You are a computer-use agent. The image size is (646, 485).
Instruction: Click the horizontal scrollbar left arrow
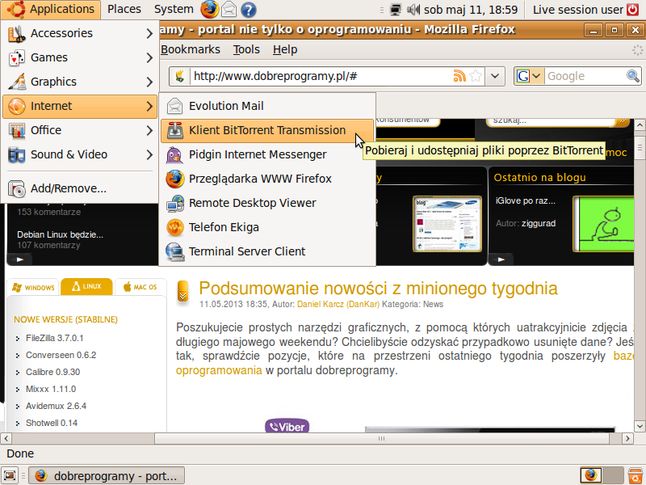point(6,438)
